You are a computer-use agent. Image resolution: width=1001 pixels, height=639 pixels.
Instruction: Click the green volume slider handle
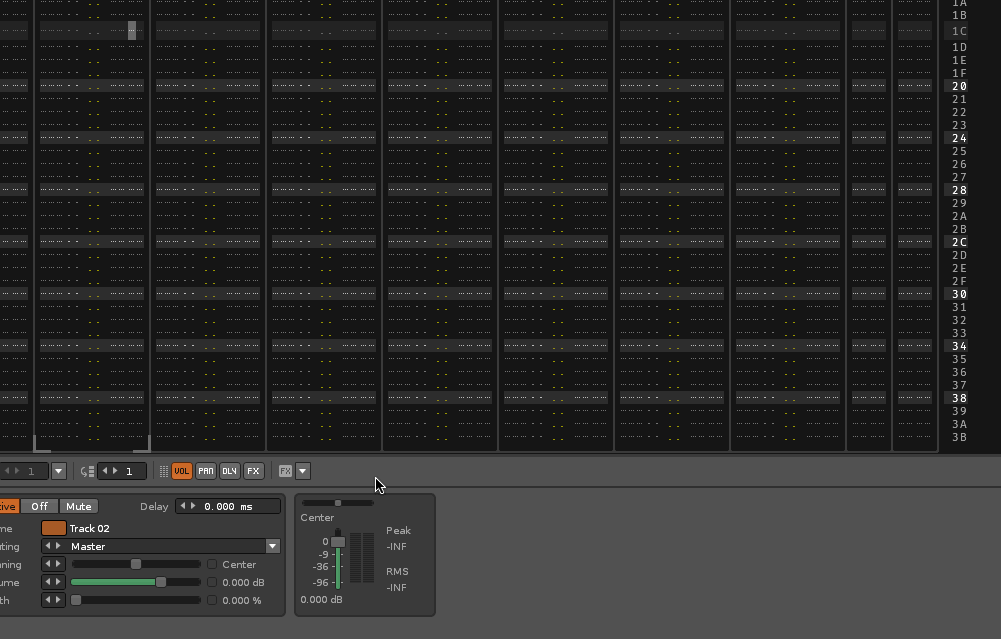161,582
